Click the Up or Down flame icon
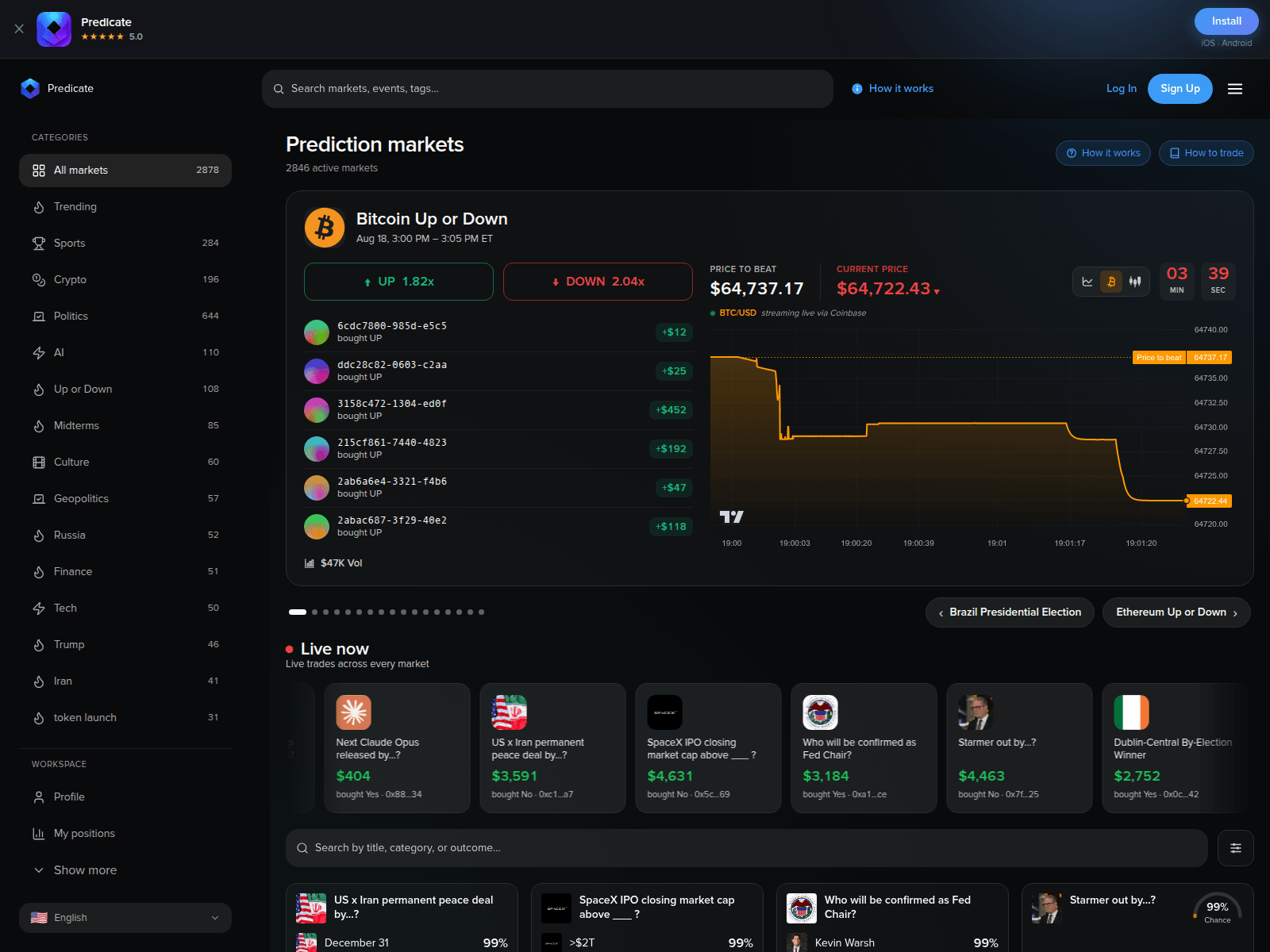1270x952 pixels. pyautogui.click(x=39, y=390)
